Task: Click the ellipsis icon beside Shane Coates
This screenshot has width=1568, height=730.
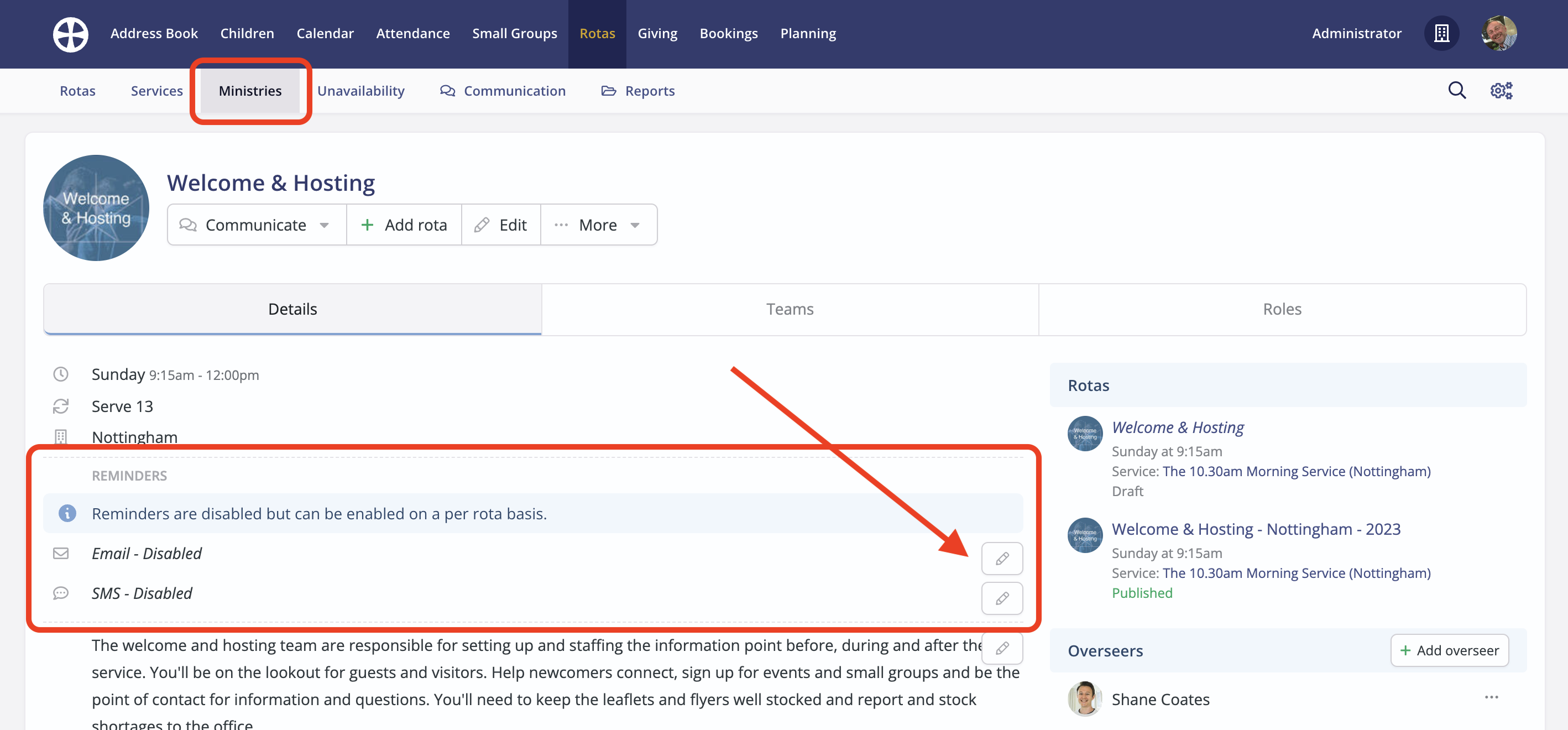Action: (x=1492, y=698)
